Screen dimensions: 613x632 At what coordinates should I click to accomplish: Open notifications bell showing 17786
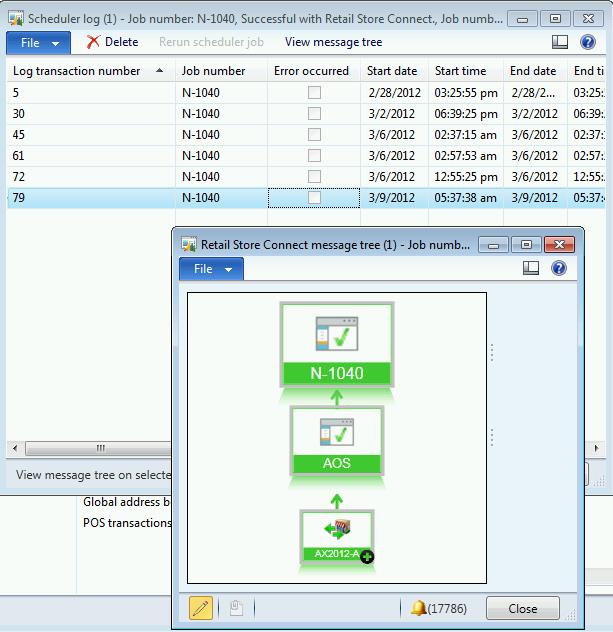(419, 608)
